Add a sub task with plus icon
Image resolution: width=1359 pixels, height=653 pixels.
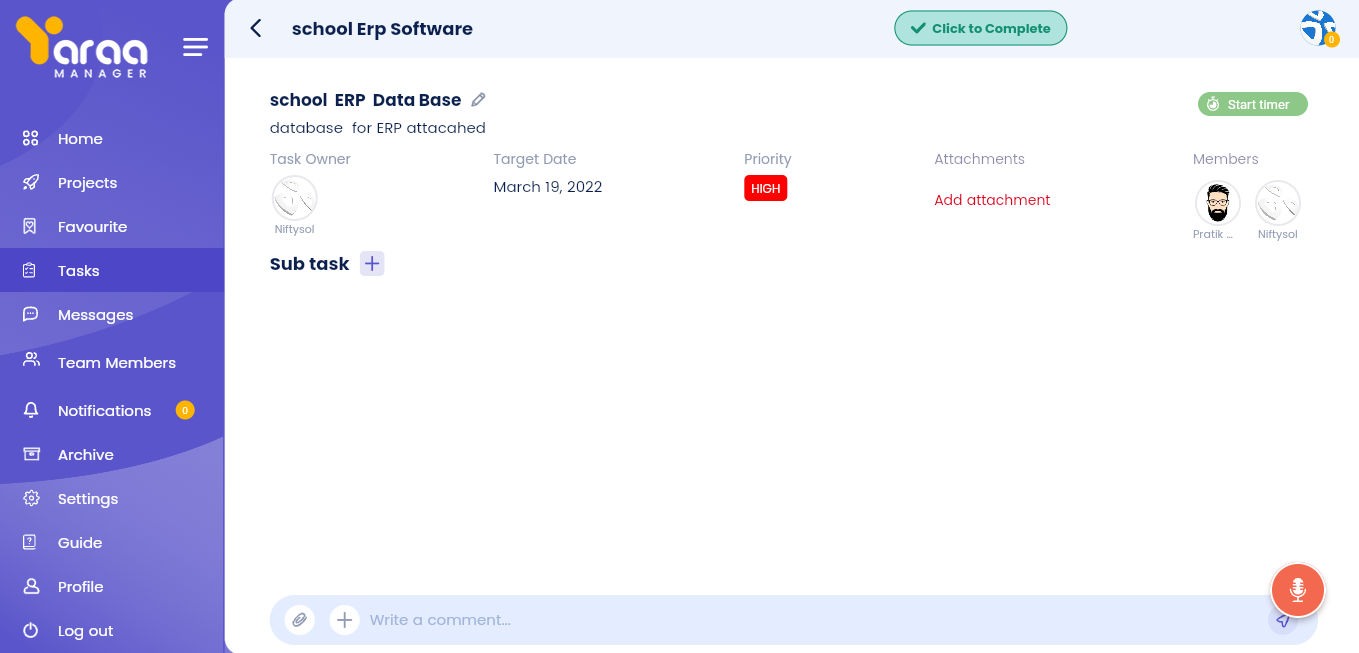(372, 264)
